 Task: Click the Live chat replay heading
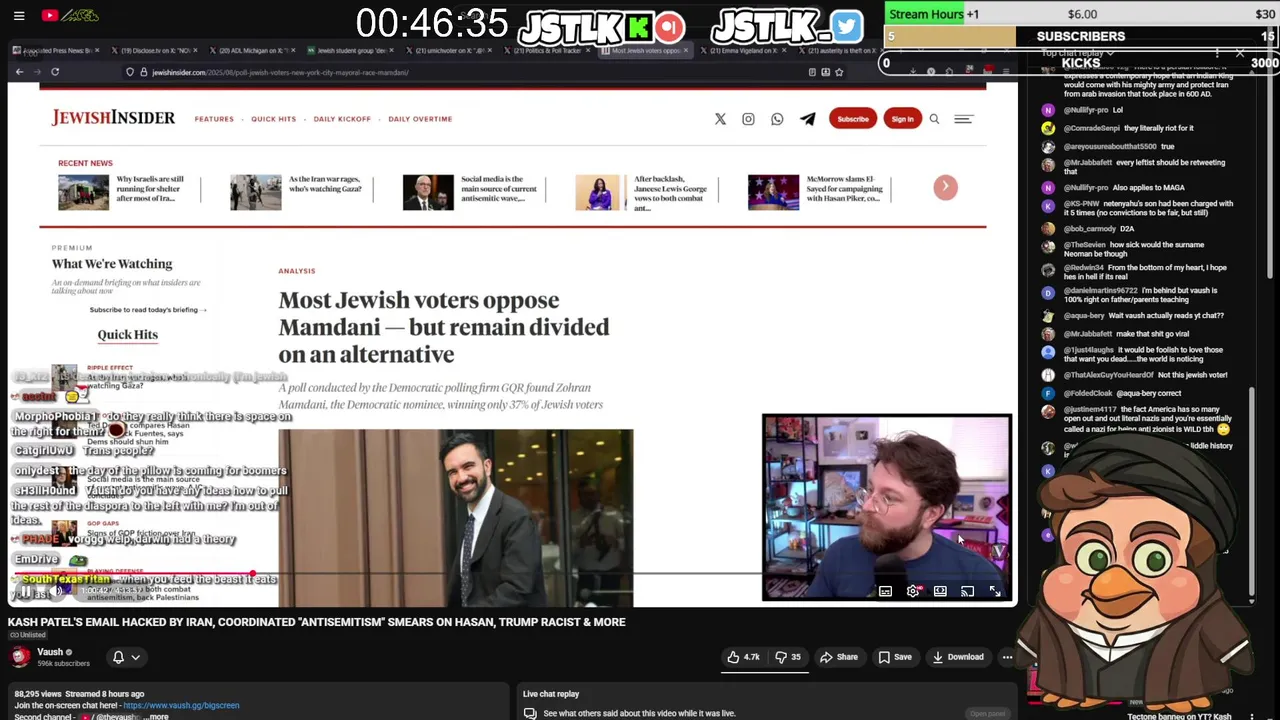[551, 694]
